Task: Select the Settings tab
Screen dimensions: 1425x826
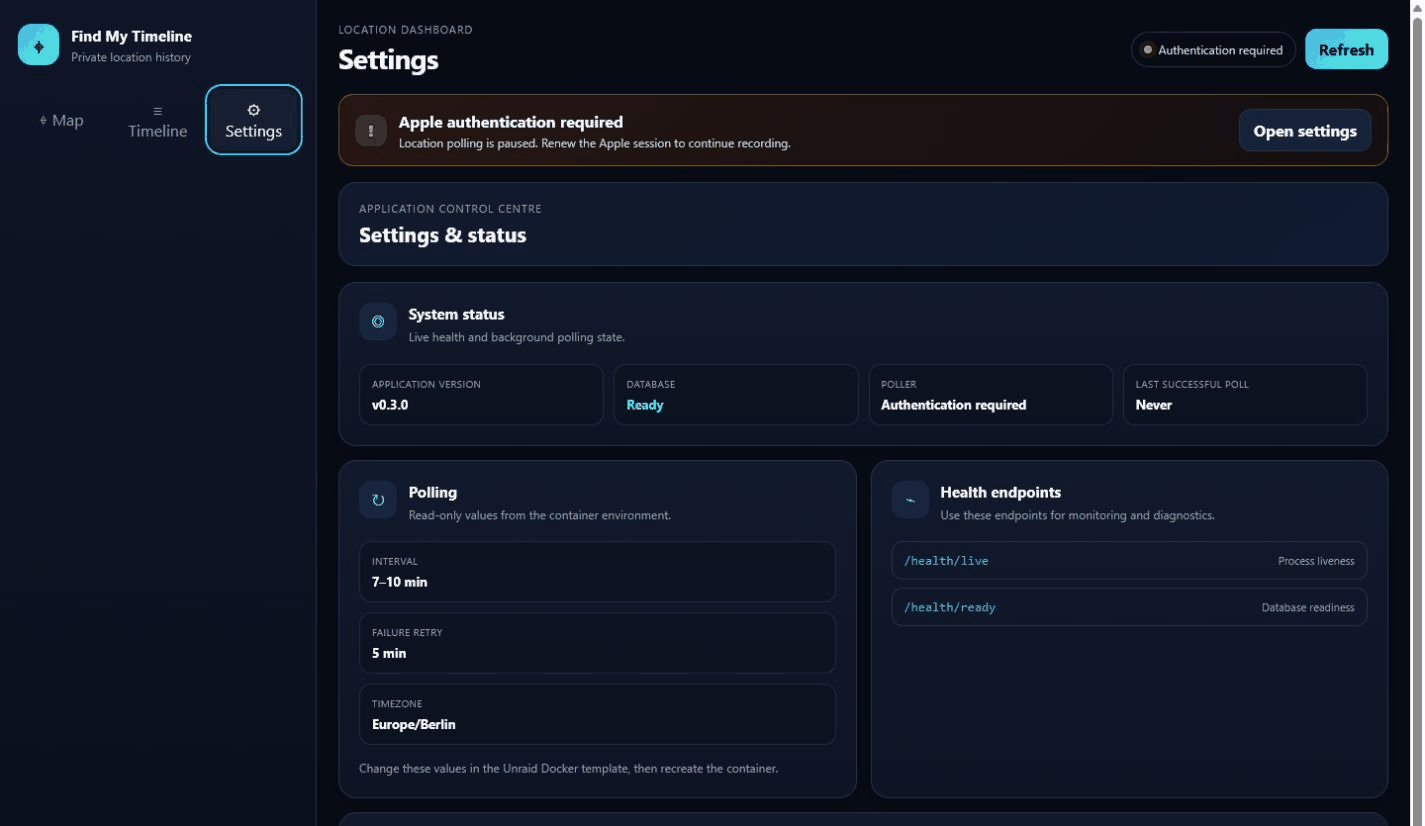Action: tap(254, 120)
